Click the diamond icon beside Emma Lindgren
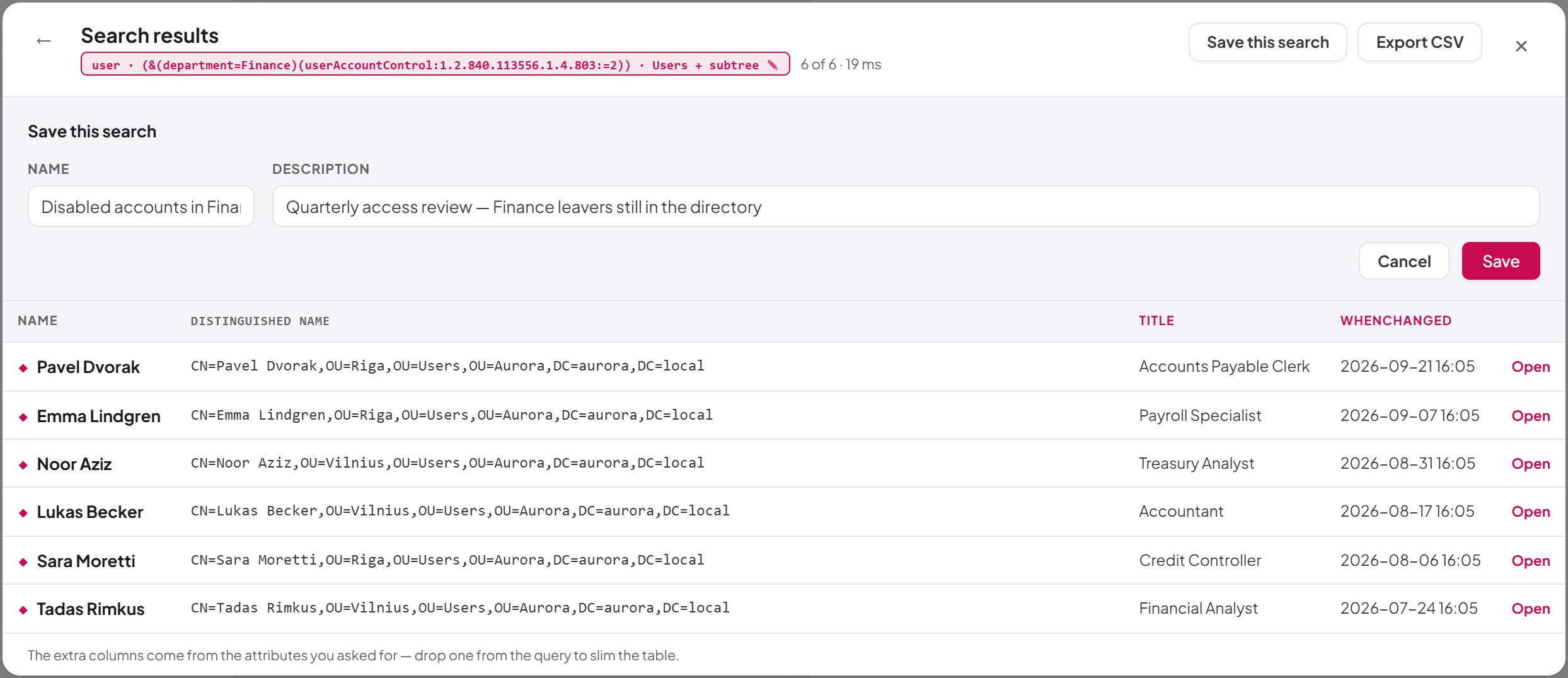 (23, 417)
